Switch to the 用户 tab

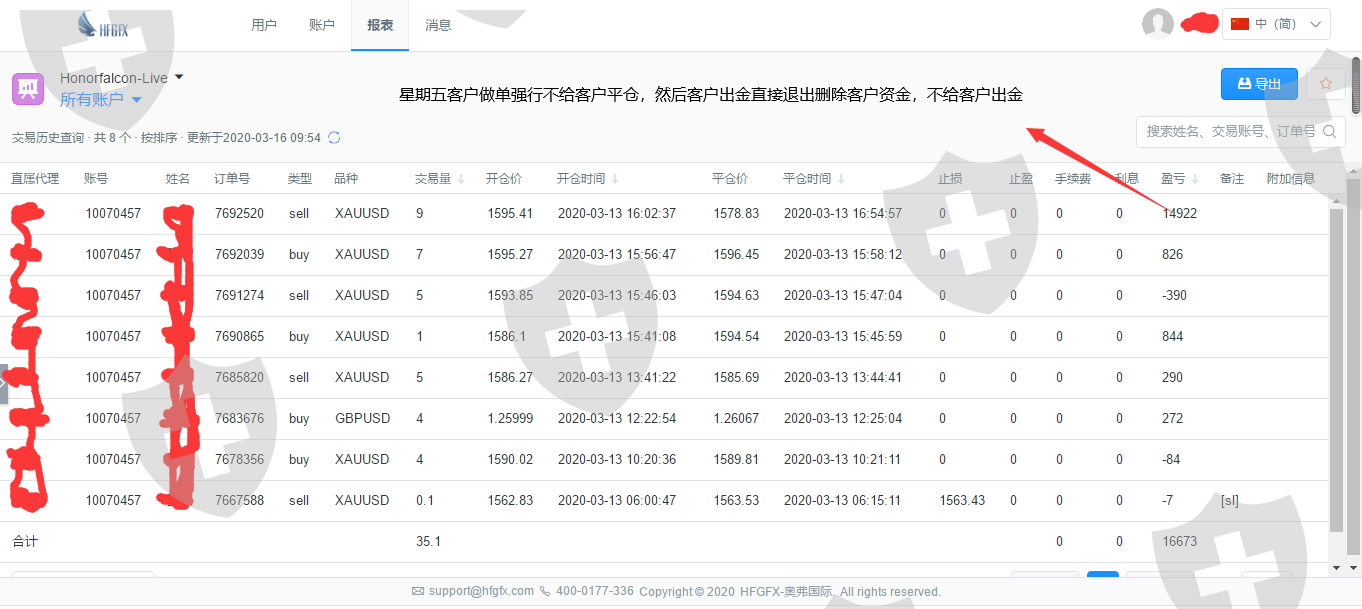click(264, 25)
